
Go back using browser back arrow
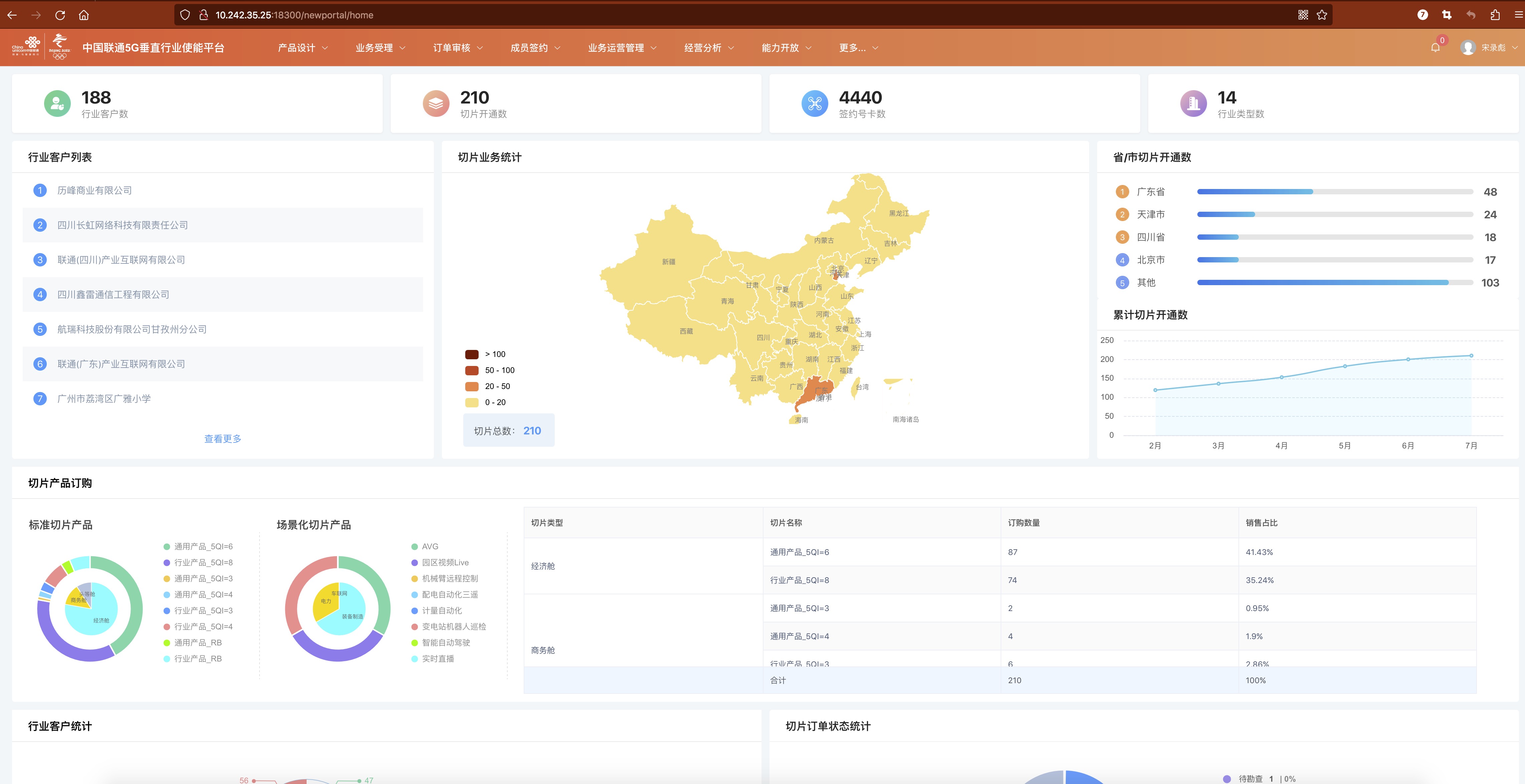coord(12,15)
